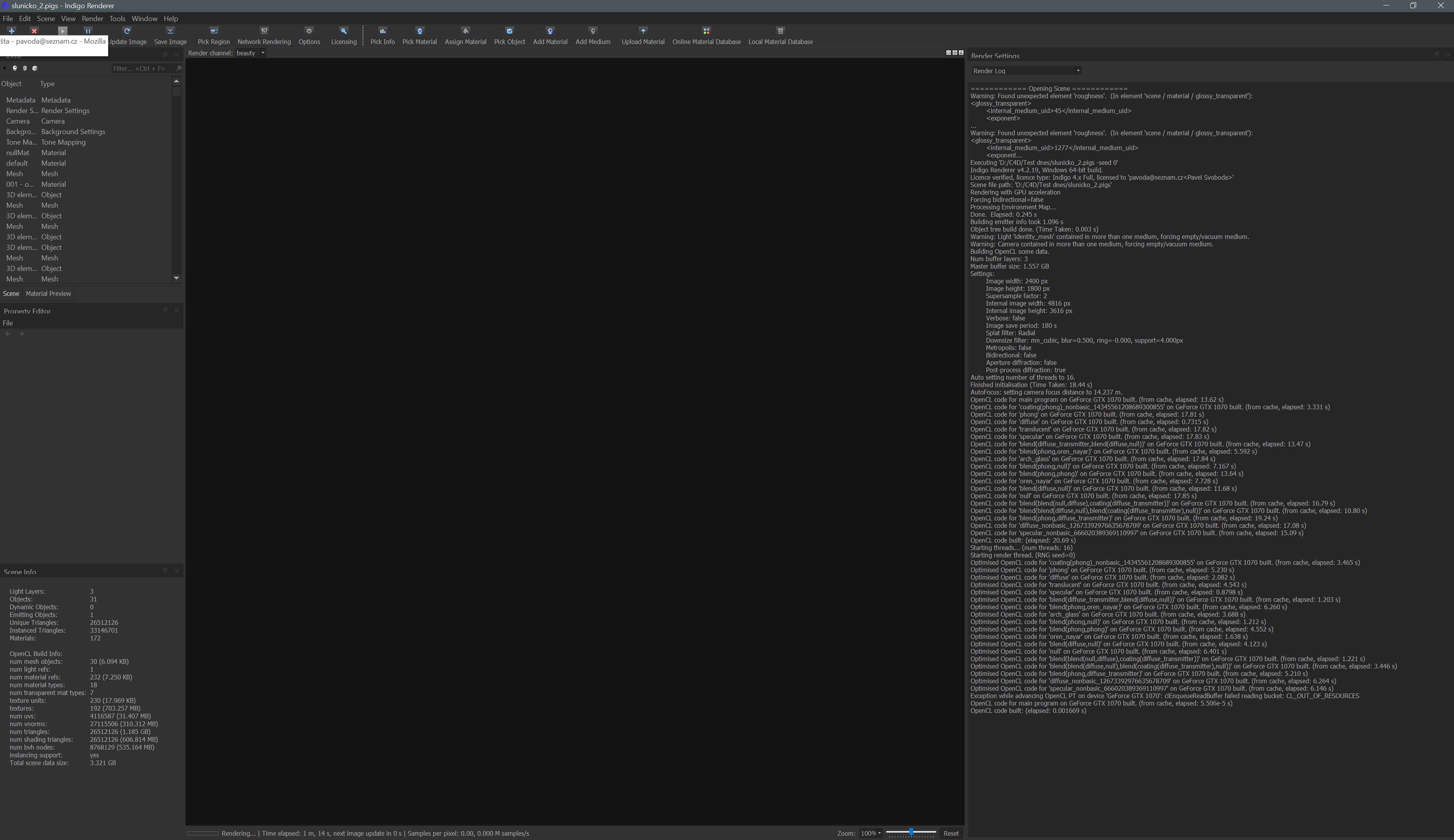The height and width of the screenshot is (840, 1454).
Task: Open Network Rendering from the toolbar
Action: (264, 36)
